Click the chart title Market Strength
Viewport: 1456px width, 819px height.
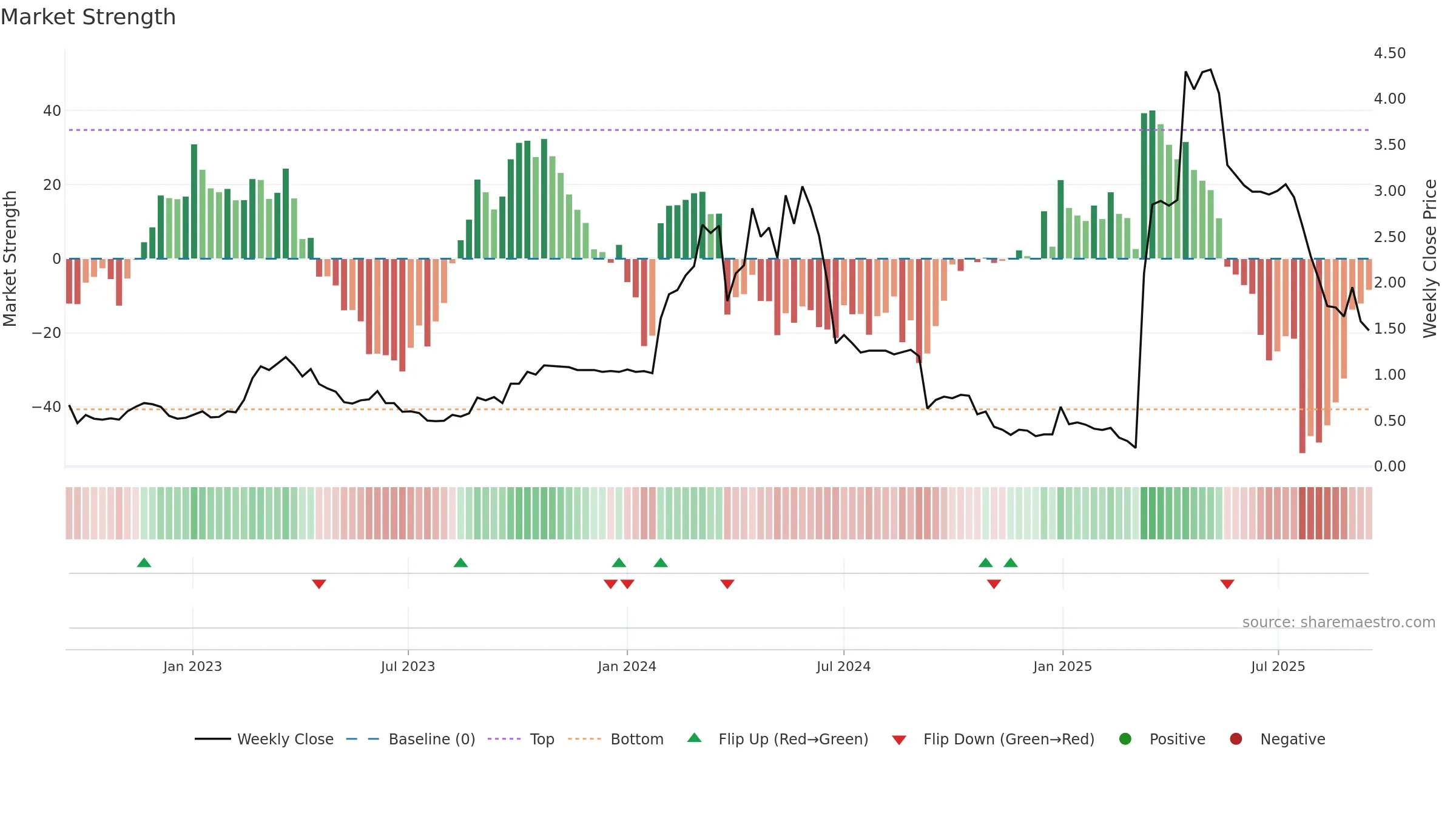(88, 17)
